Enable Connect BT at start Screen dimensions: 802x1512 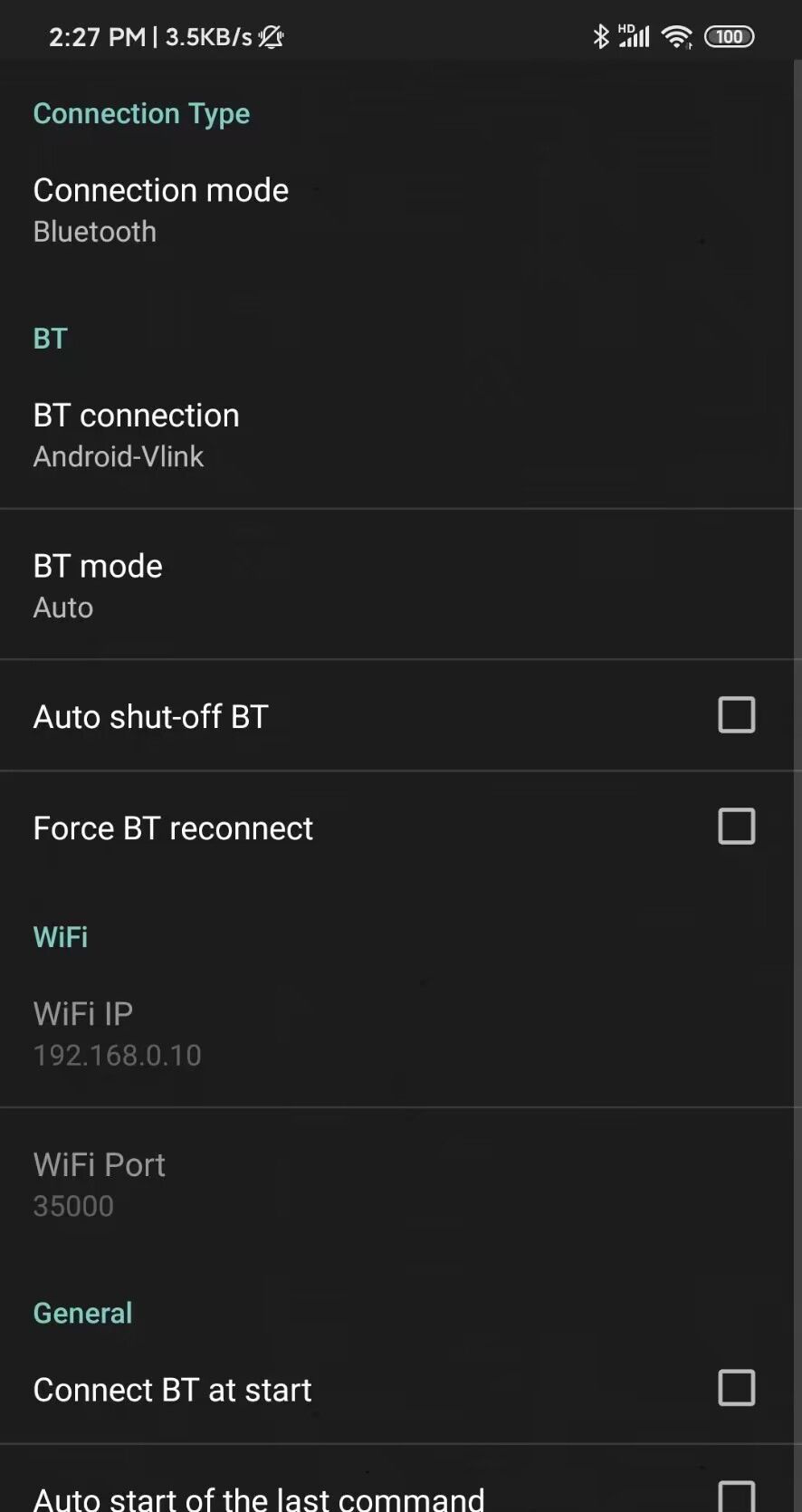point(737,1388)
